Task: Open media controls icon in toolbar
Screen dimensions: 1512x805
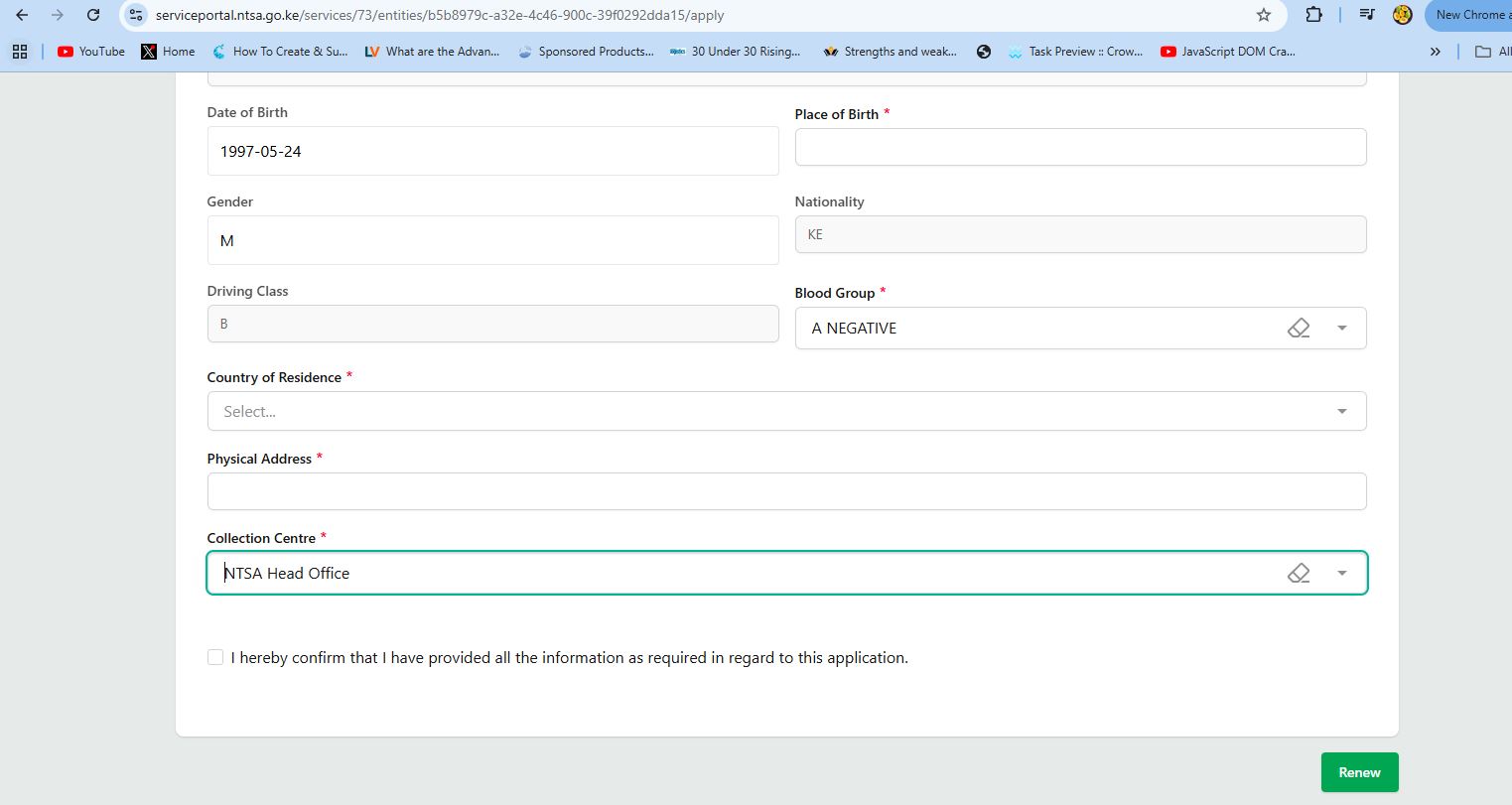Action: [x=1366, y=15]
